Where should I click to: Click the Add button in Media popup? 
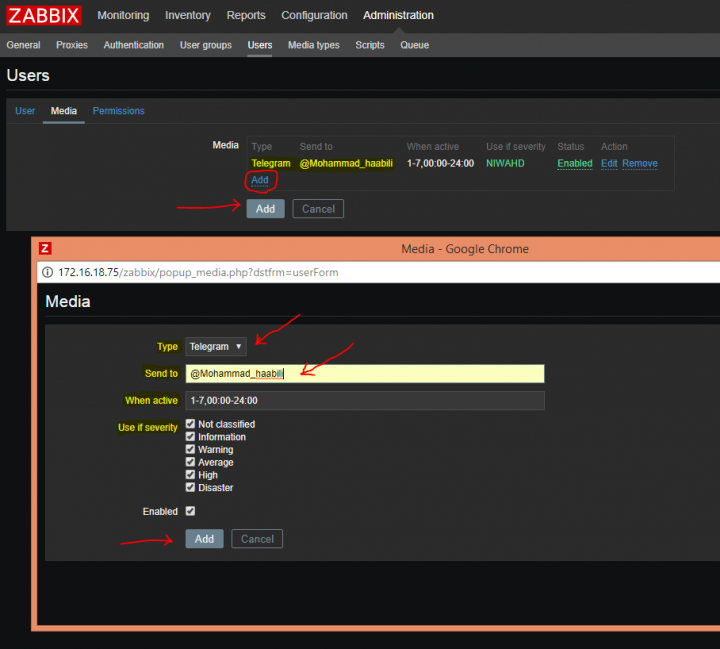(x=204, y=539)
